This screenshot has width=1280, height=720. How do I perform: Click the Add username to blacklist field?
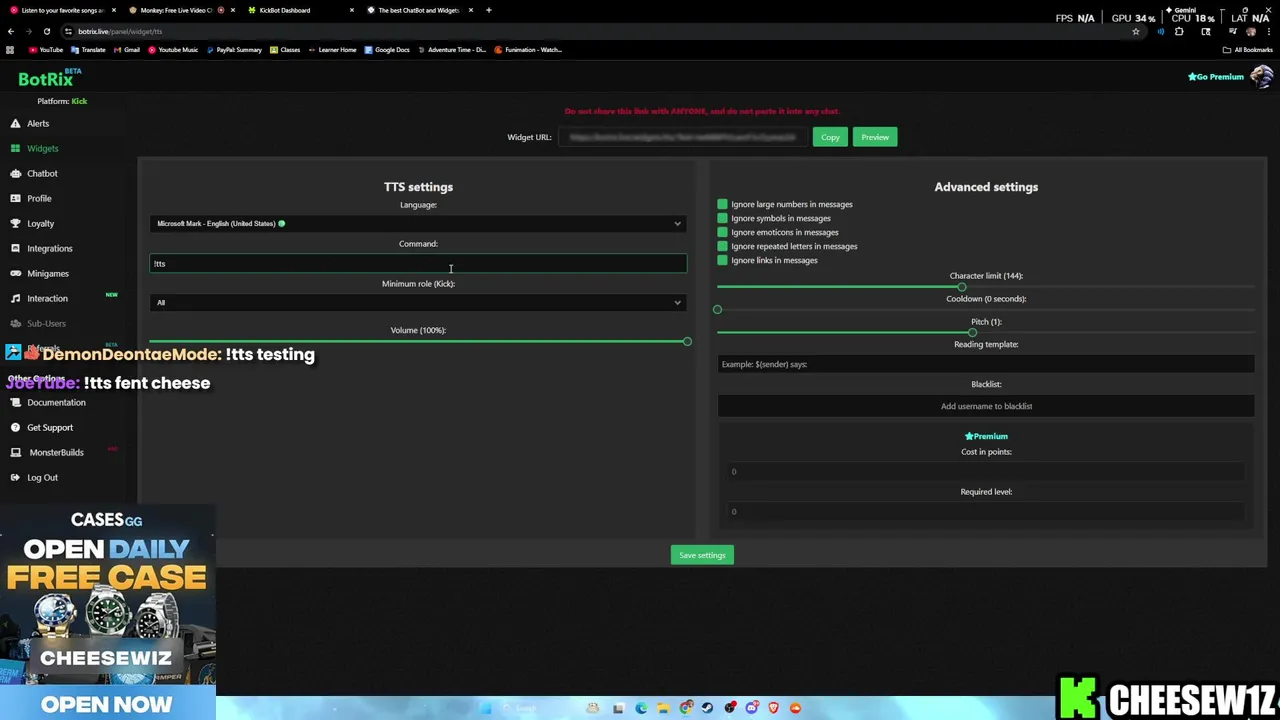tap(985, 407)
